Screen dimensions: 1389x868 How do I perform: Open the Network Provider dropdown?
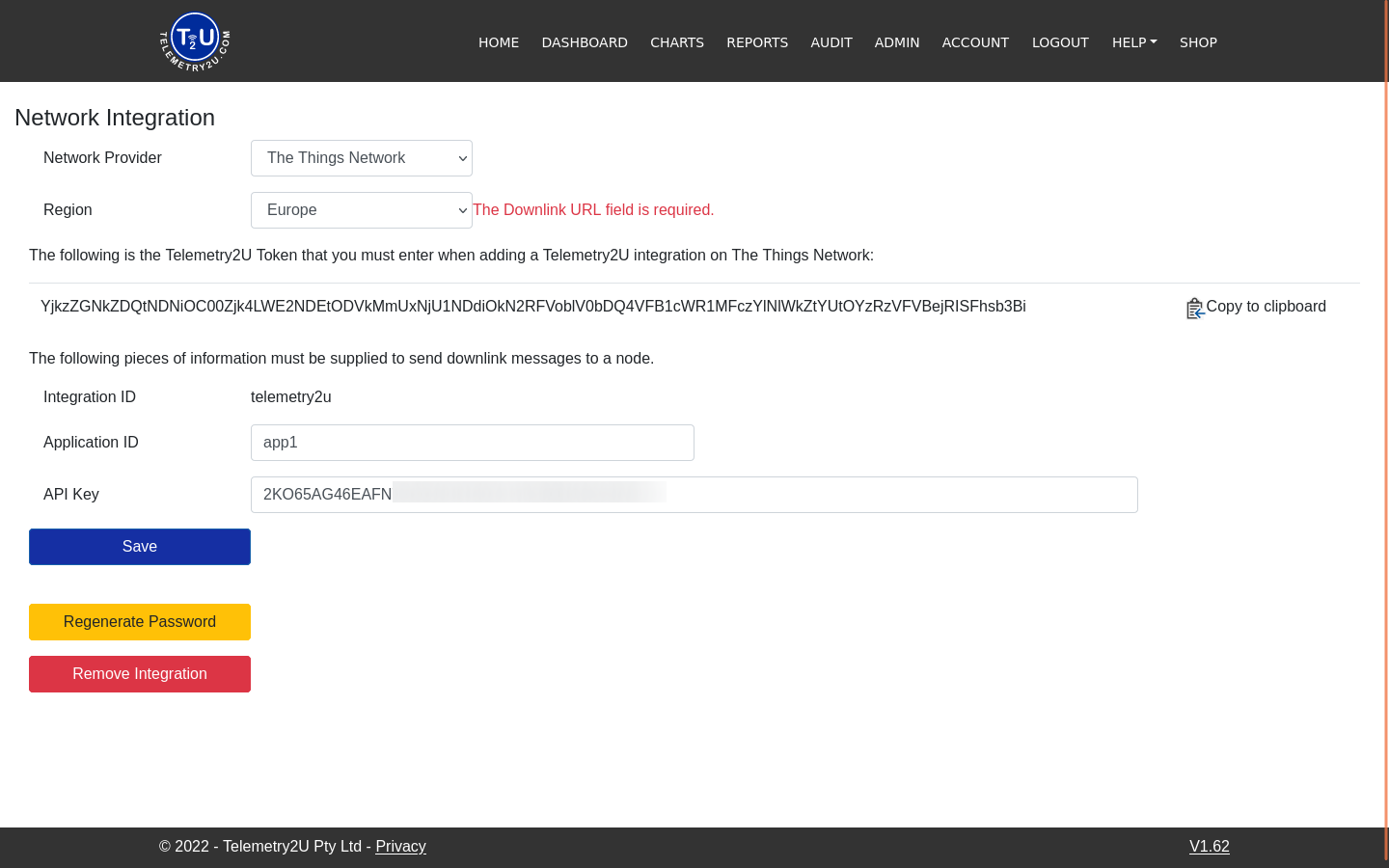pyautogui.click(x=361, y=158)
